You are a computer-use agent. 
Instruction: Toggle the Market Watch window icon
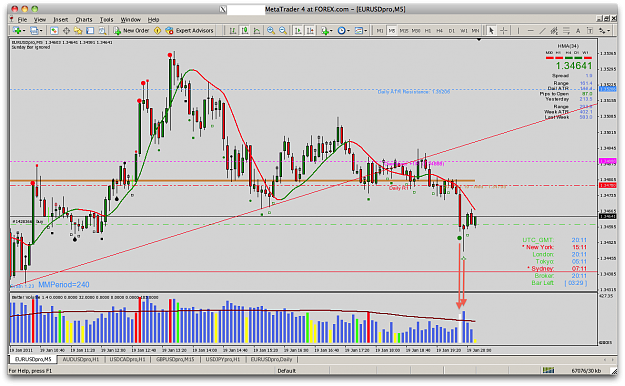click(x=54, y=30)
